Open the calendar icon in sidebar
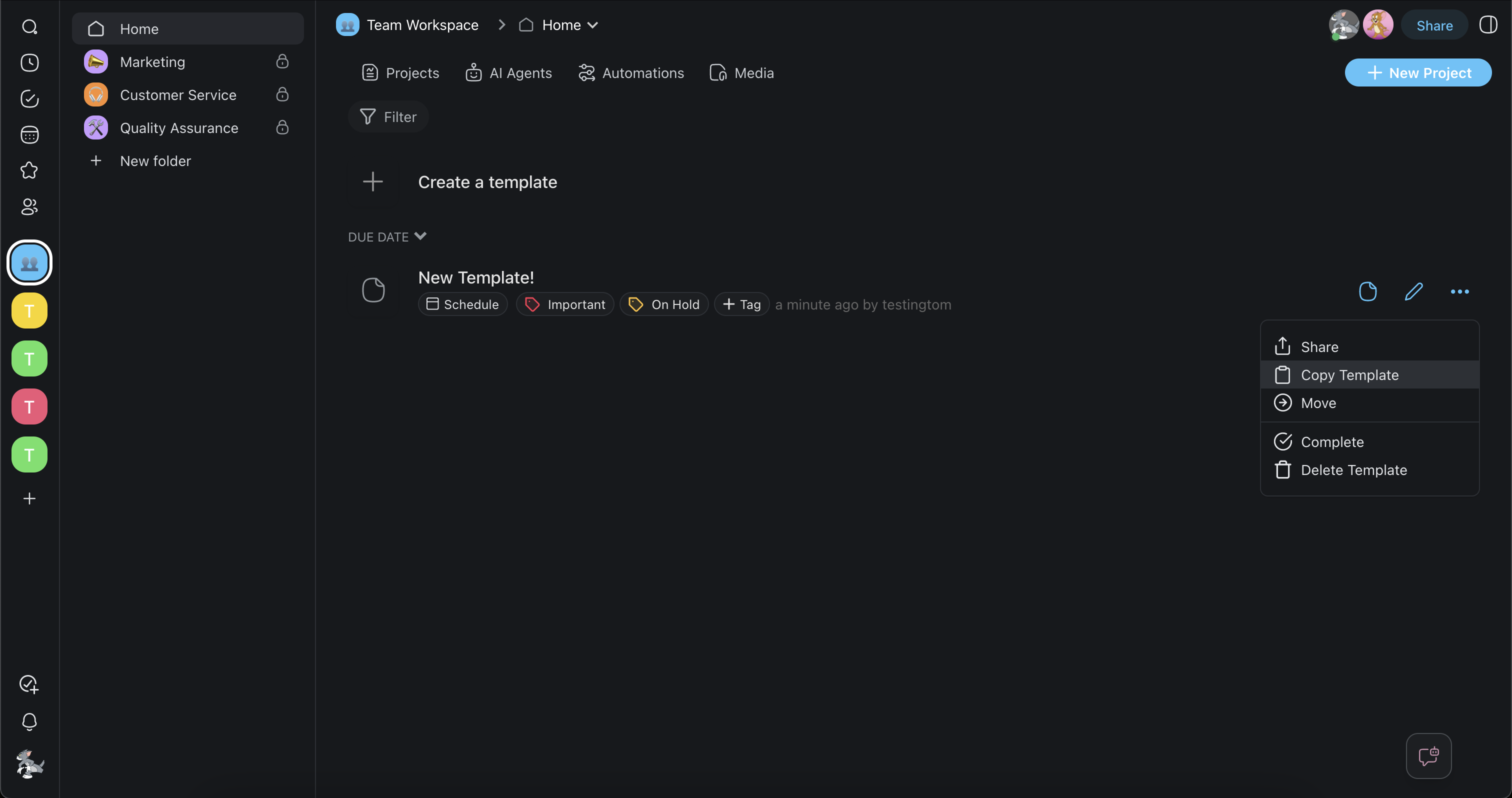 29,135
